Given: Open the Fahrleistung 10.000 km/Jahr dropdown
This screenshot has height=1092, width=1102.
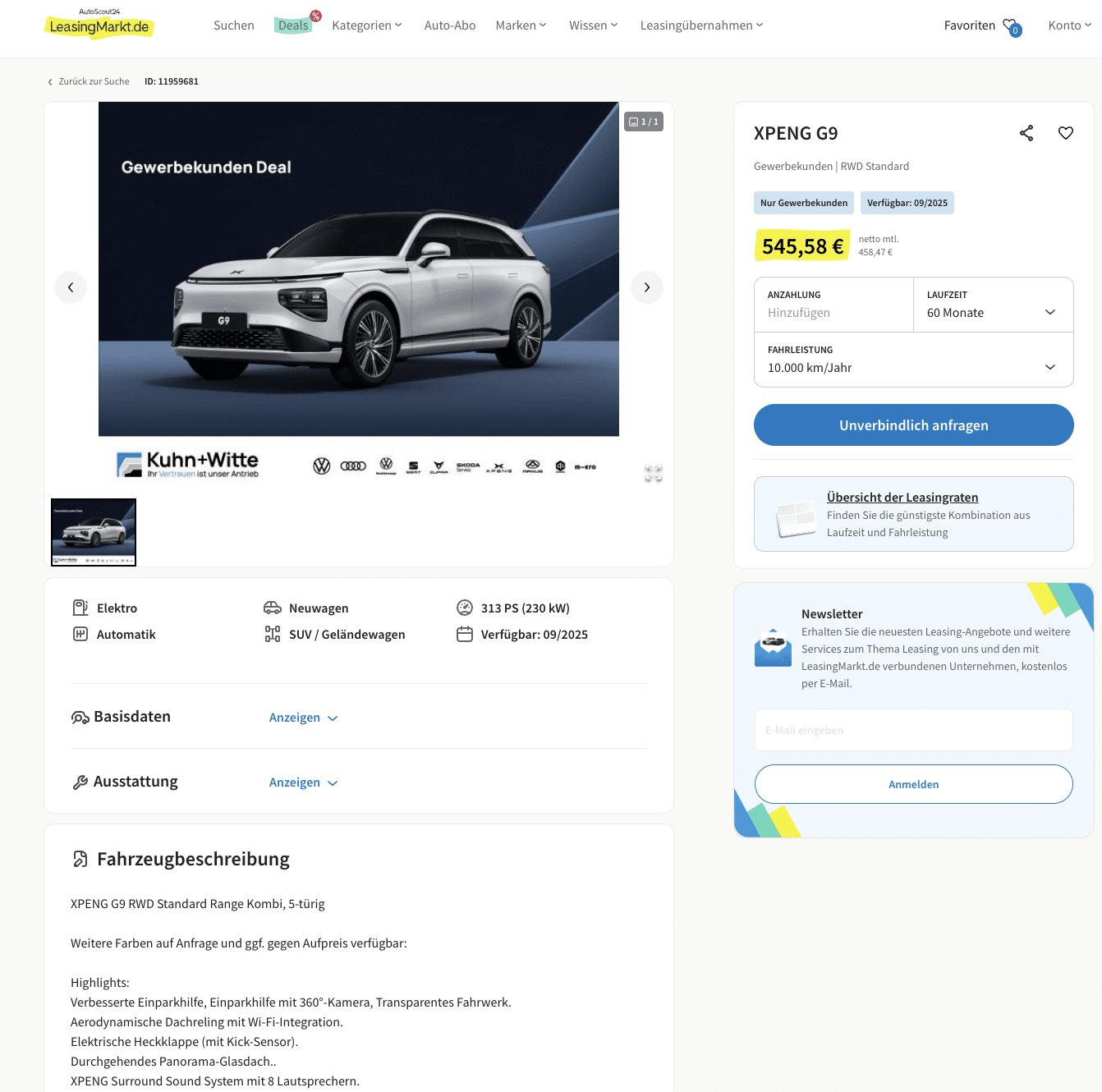Looking at the screenshot, I should pos(914,360).
